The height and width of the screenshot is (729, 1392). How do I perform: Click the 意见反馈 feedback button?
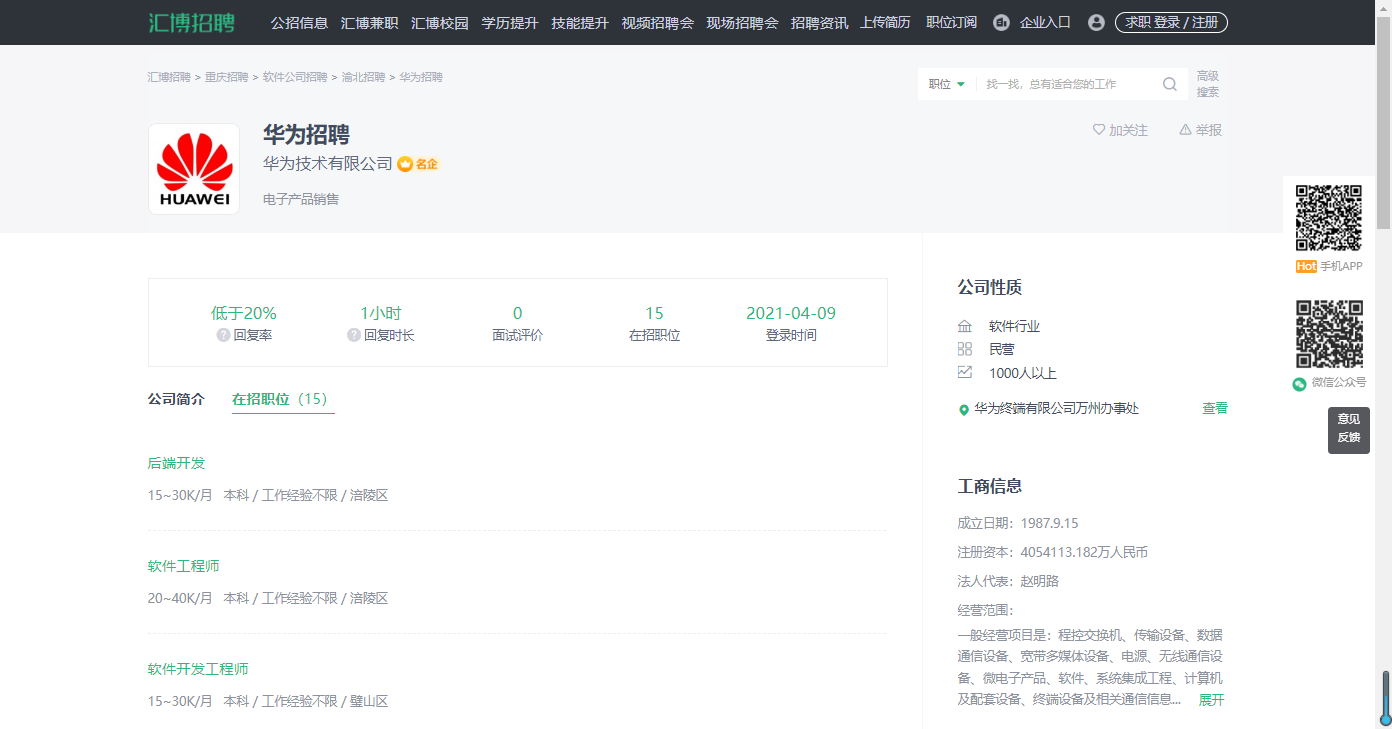[x=1349, y=429]
